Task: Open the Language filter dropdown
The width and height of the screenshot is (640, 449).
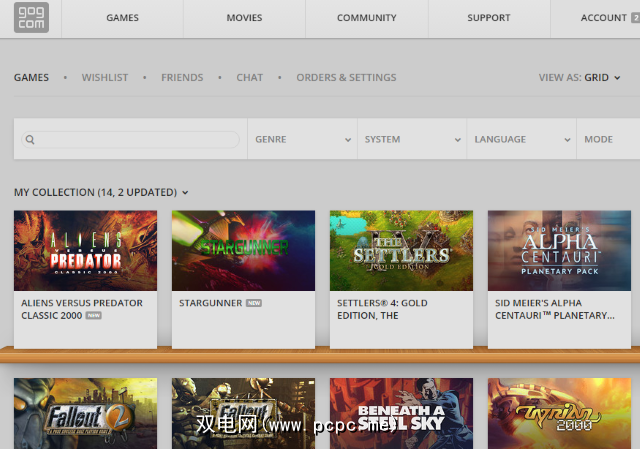Action: pyautogui.click(x=522, y=139)
